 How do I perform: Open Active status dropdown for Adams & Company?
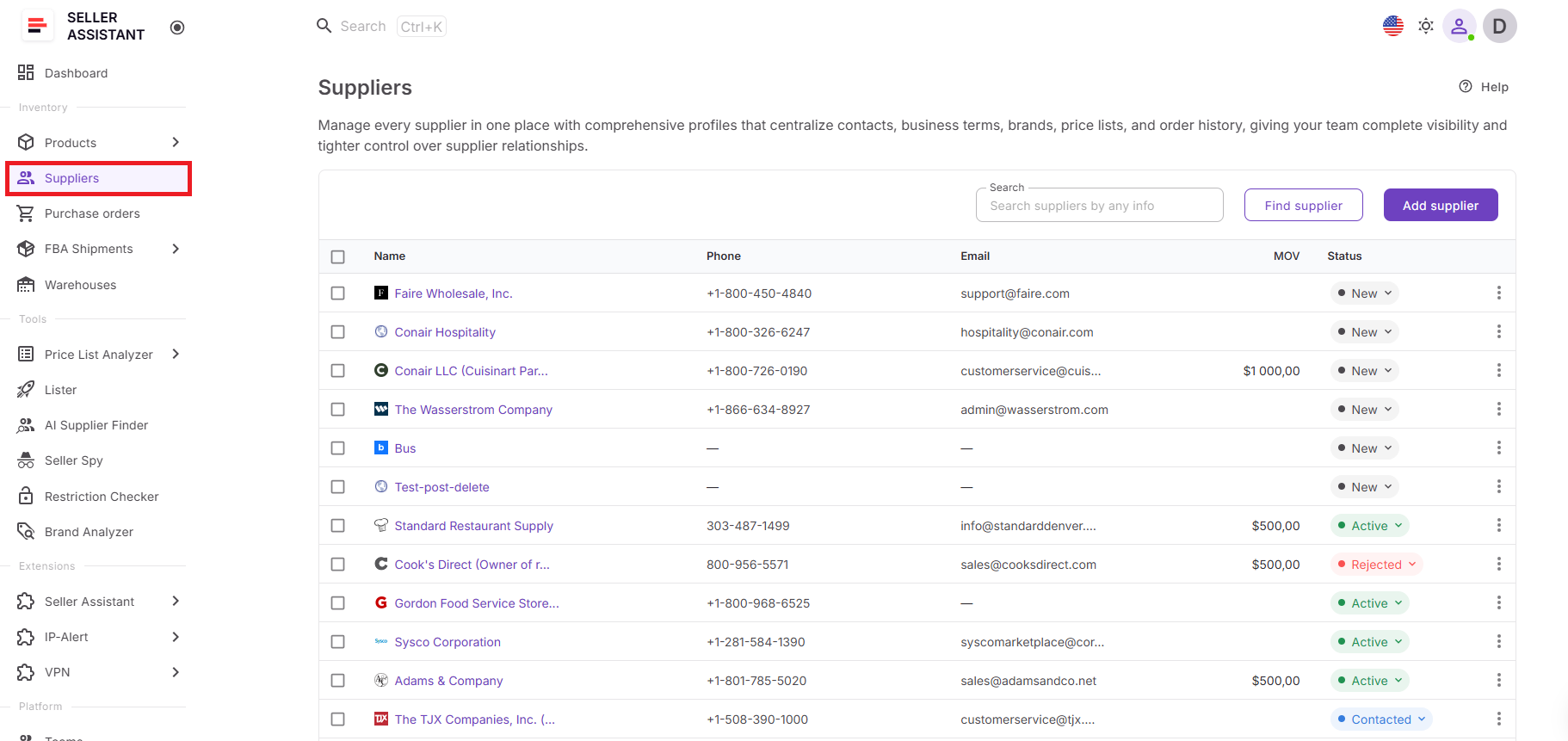click(1370, 681)
